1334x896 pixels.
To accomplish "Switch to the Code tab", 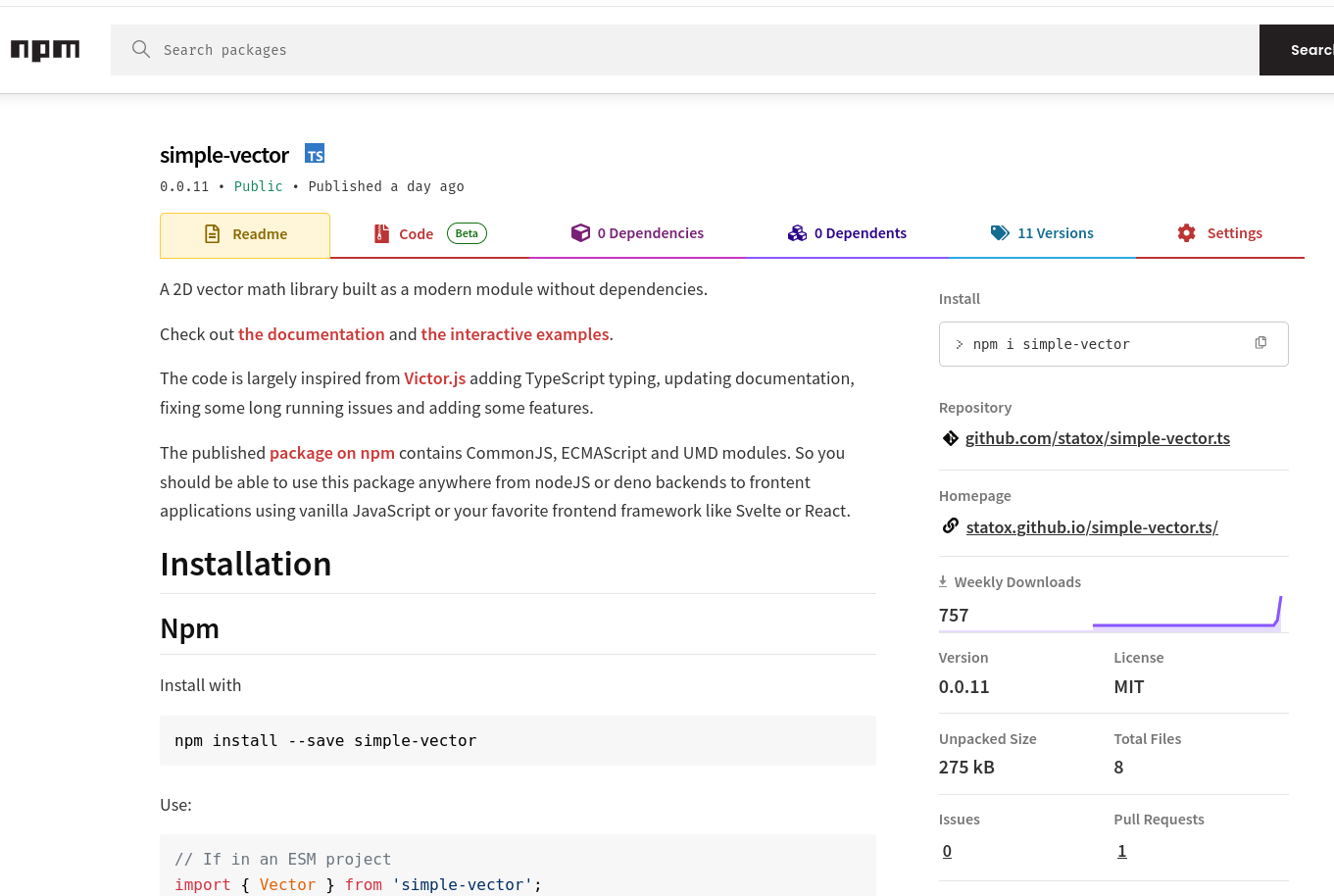I will [429, 233].
